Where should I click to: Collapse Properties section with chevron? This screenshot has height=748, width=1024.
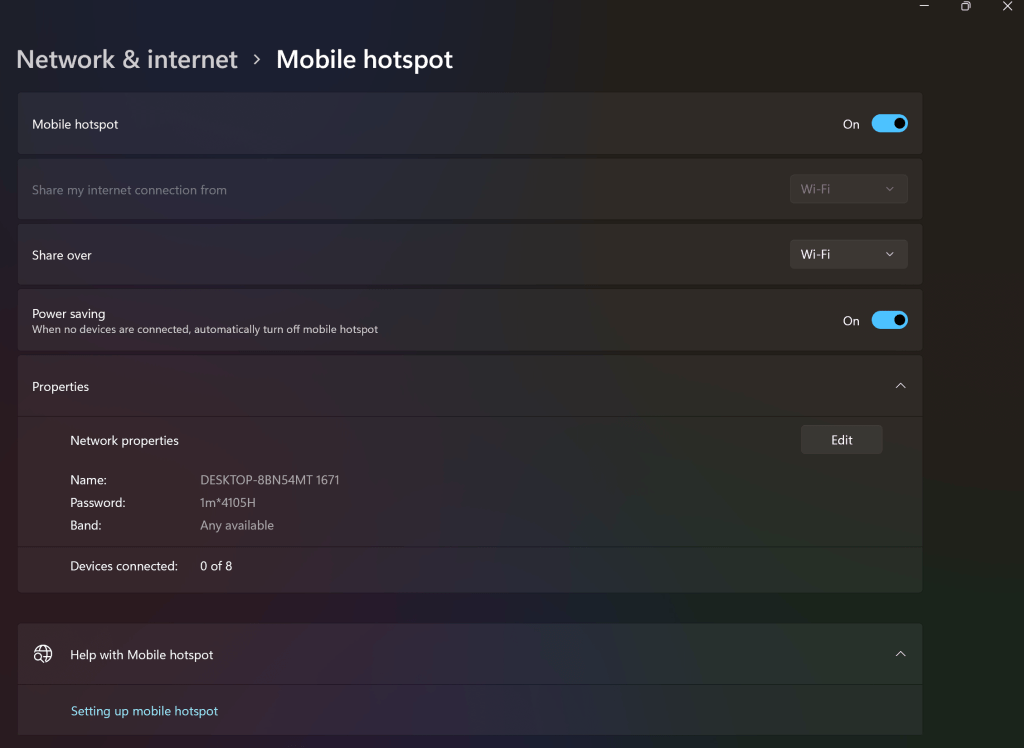[901, 386]
